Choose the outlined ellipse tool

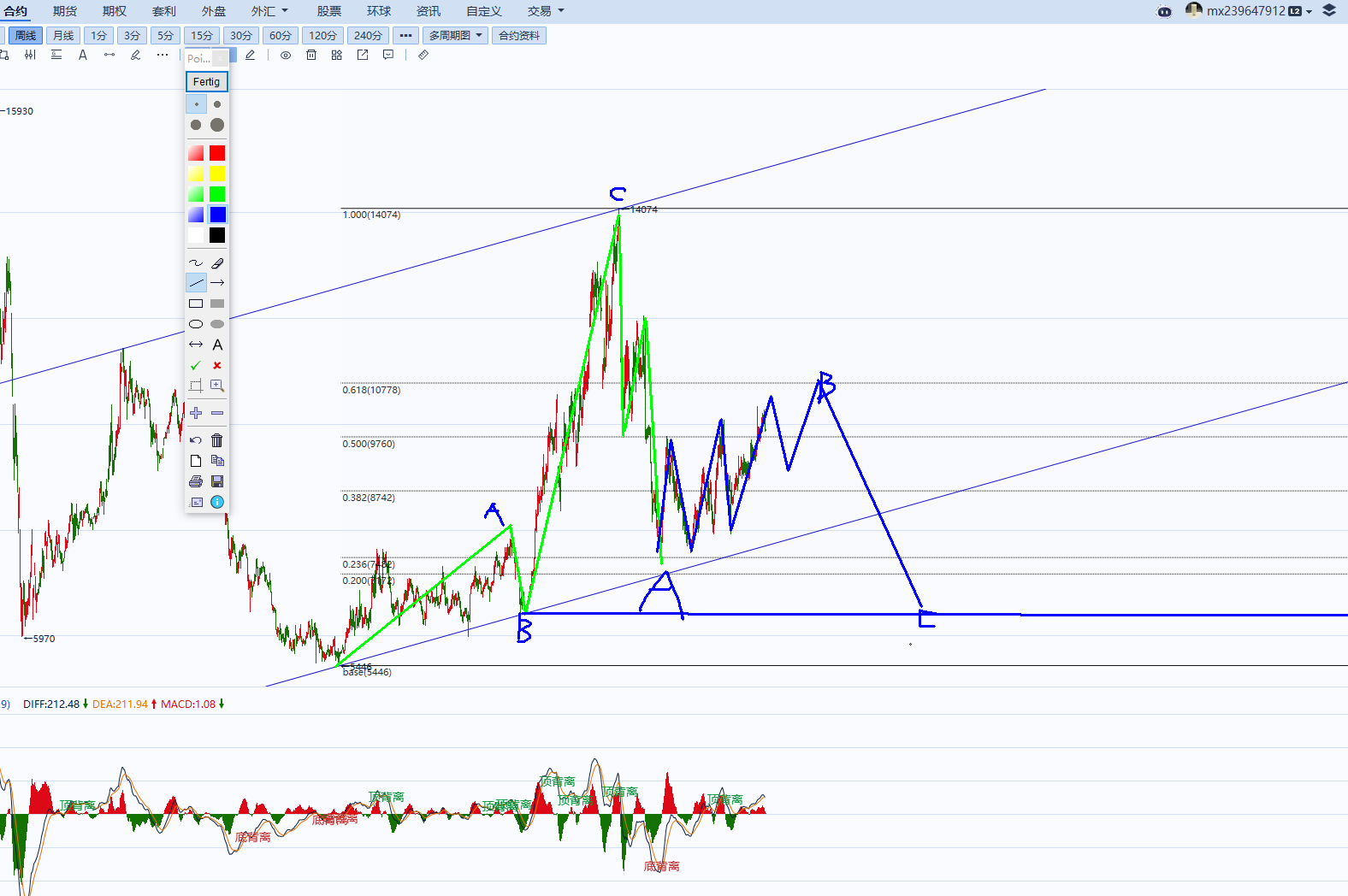(x=196, y=324)
